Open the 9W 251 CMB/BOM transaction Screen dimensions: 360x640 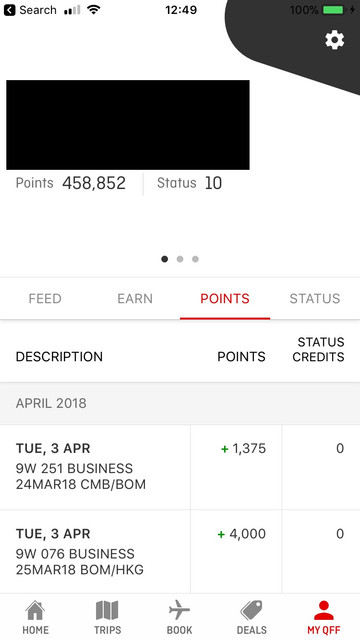[180, 467]
